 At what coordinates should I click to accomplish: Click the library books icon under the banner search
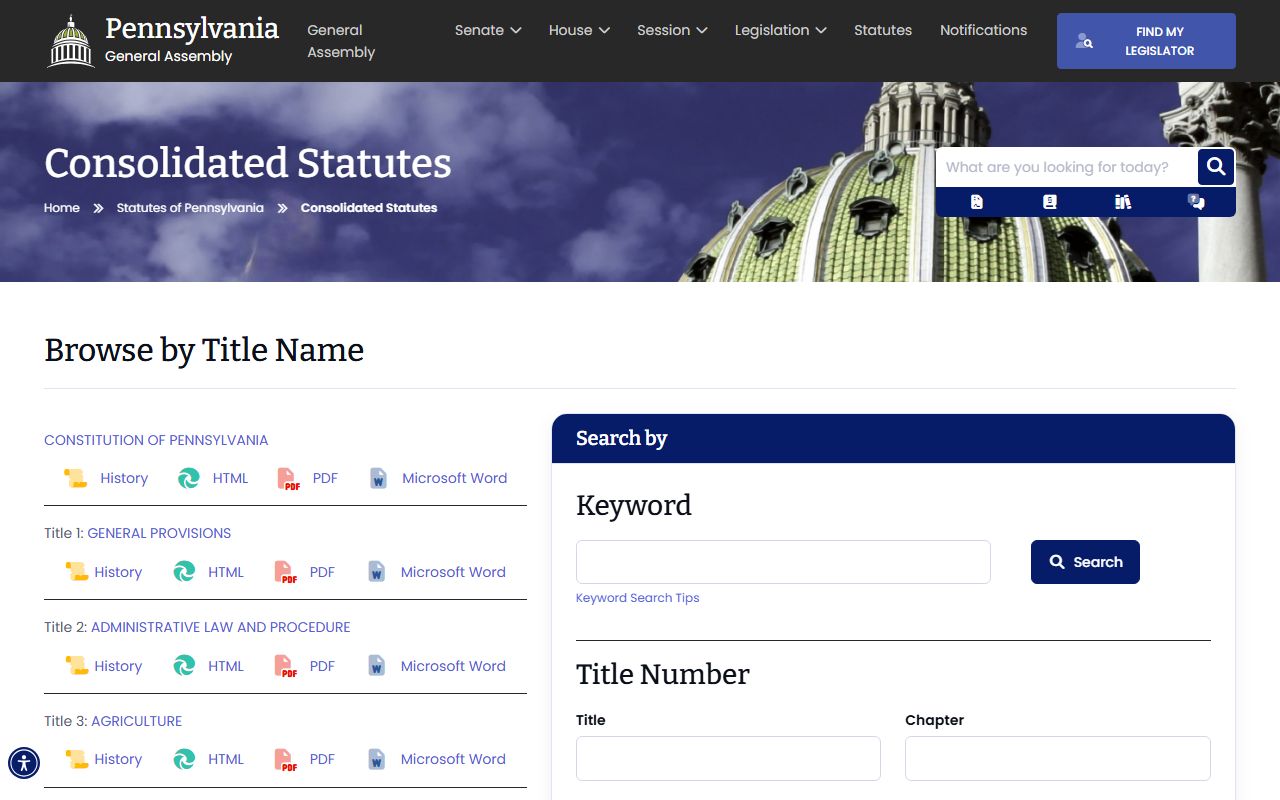click(1123, 202)
